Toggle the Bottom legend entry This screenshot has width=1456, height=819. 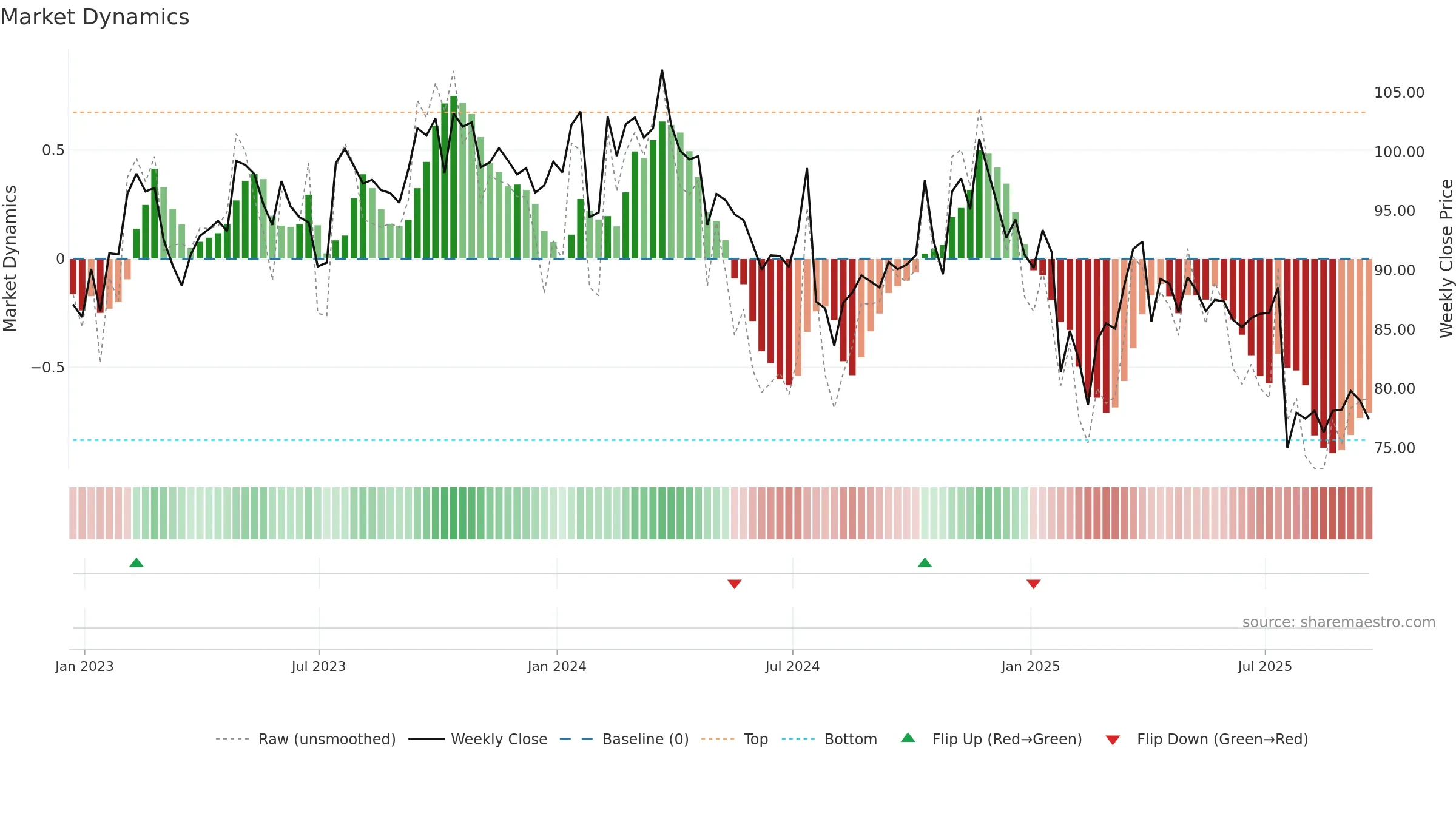click(x=829, y=739)
